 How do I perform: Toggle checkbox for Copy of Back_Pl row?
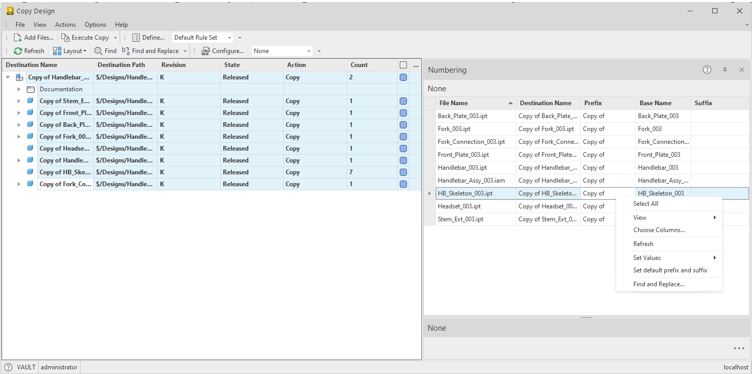tap(403, 124)
